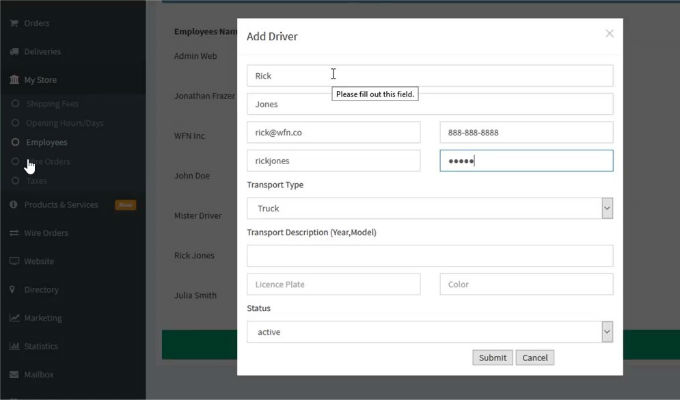This screenshot has height=400, width=680.
Task: Select the Taxes circle bullet
Action: (x=15, y=181)
